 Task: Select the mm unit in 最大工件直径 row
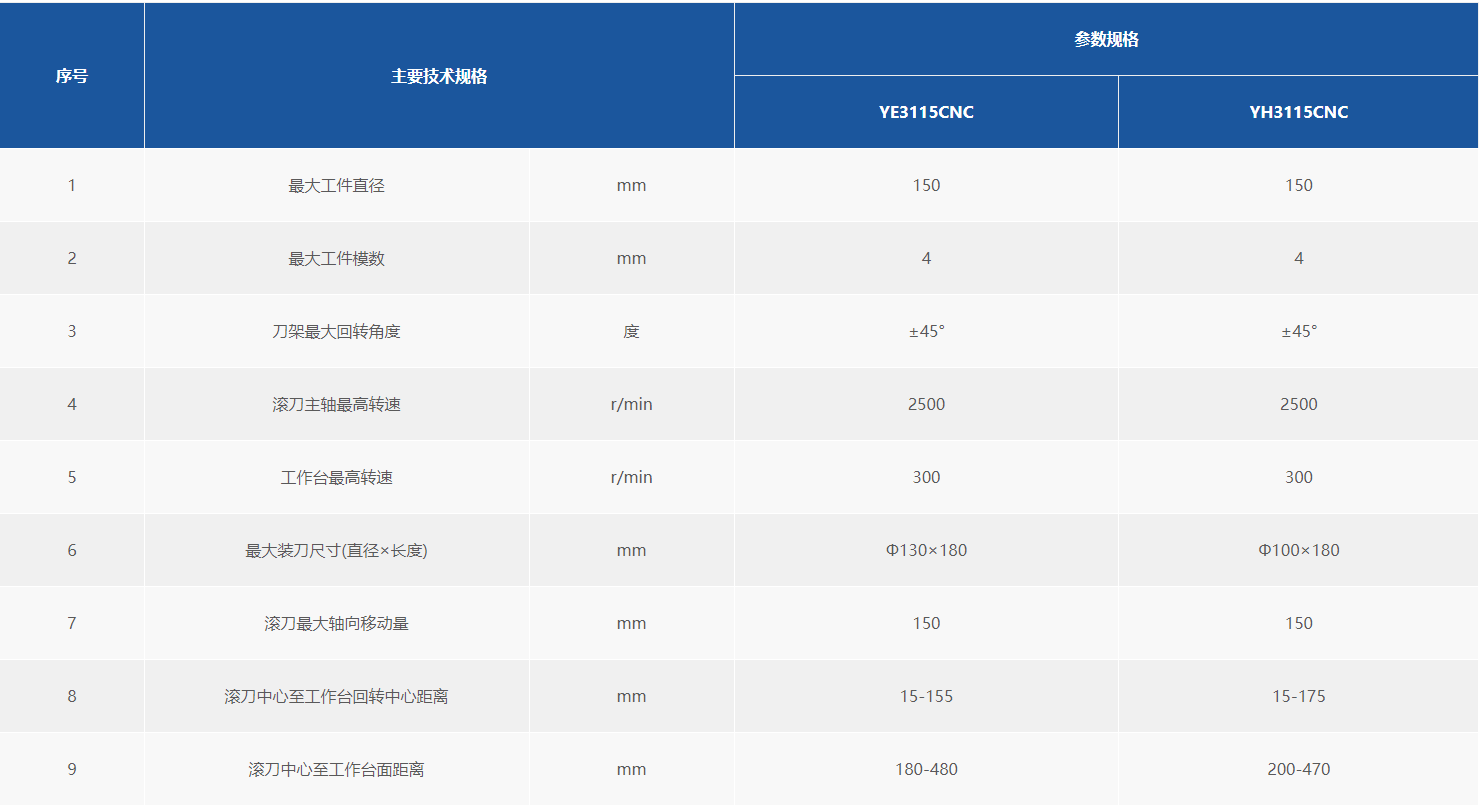tap(631, 185)
